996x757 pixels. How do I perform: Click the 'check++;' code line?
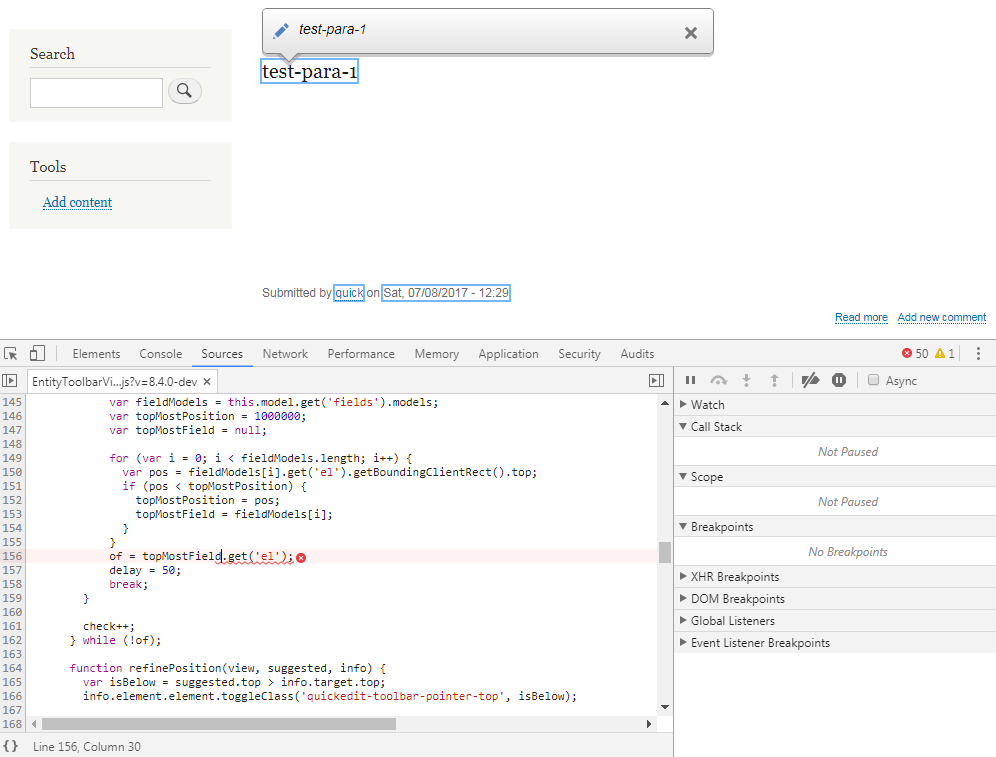[109, 626]
